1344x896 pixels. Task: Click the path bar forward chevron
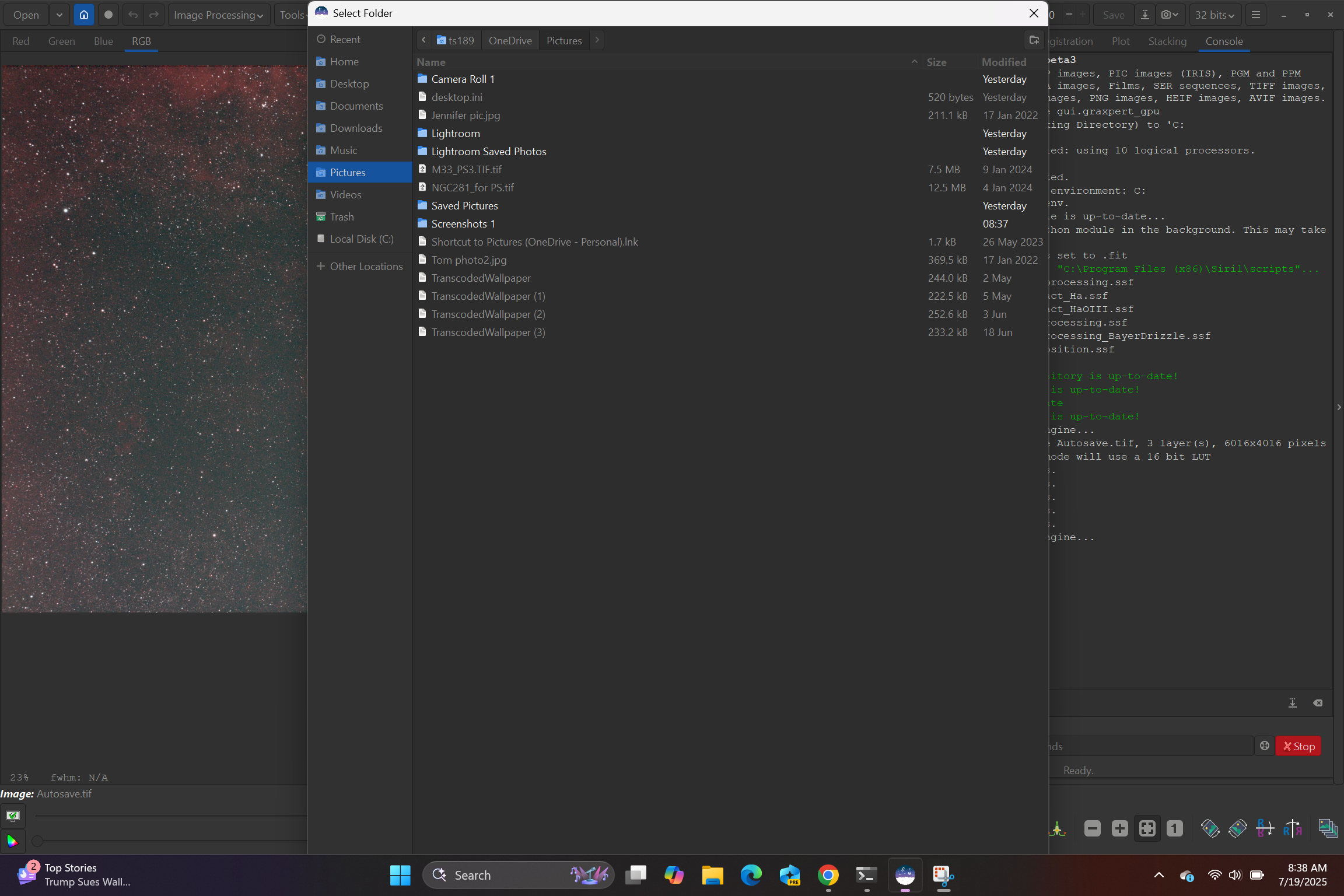click(x=597, y=40)
